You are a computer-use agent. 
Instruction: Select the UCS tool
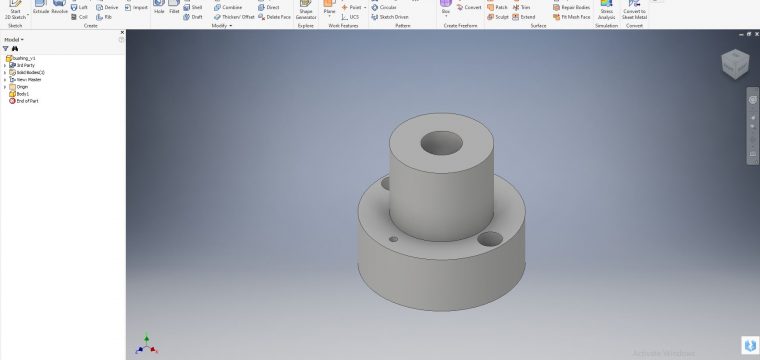pyautogui.click(x=350, y=16)
